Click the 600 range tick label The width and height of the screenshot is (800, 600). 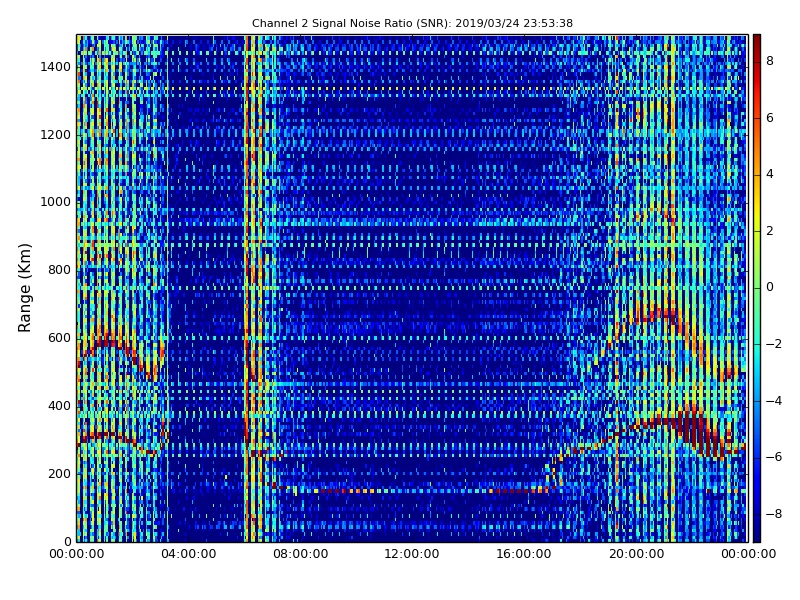click(59, 338)
